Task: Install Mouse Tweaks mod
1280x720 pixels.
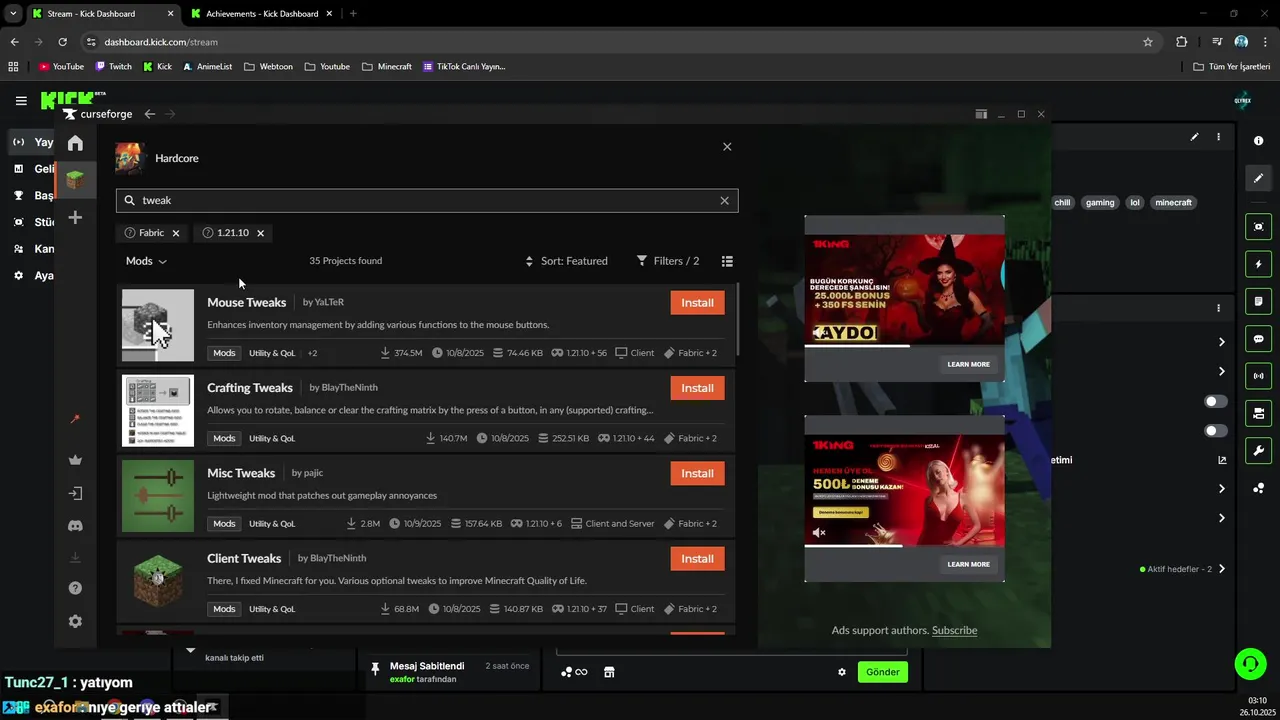Action: tap(697, 303)
